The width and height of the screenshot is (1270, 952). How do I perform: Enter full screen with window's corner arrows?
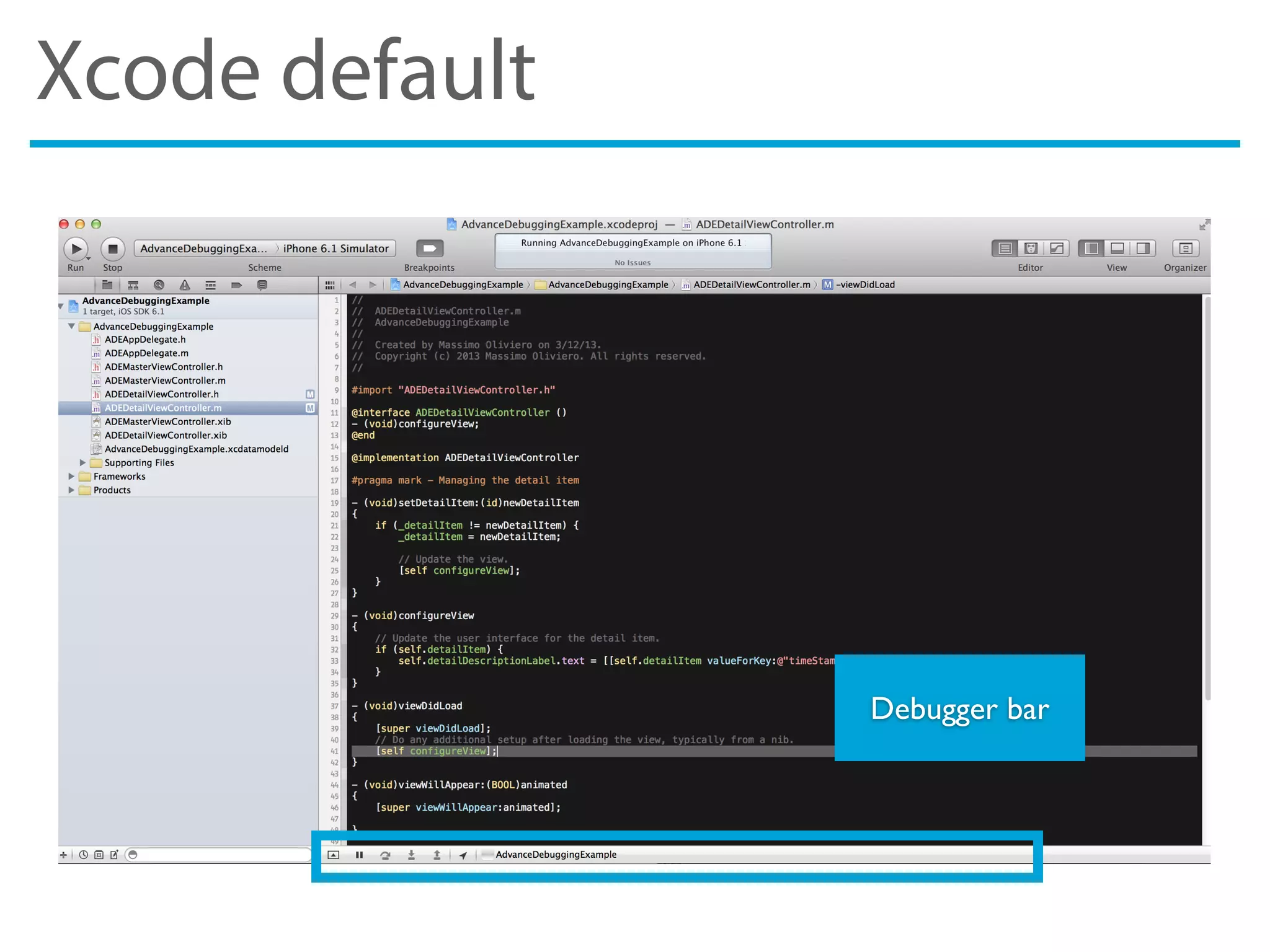point(1204,224)
